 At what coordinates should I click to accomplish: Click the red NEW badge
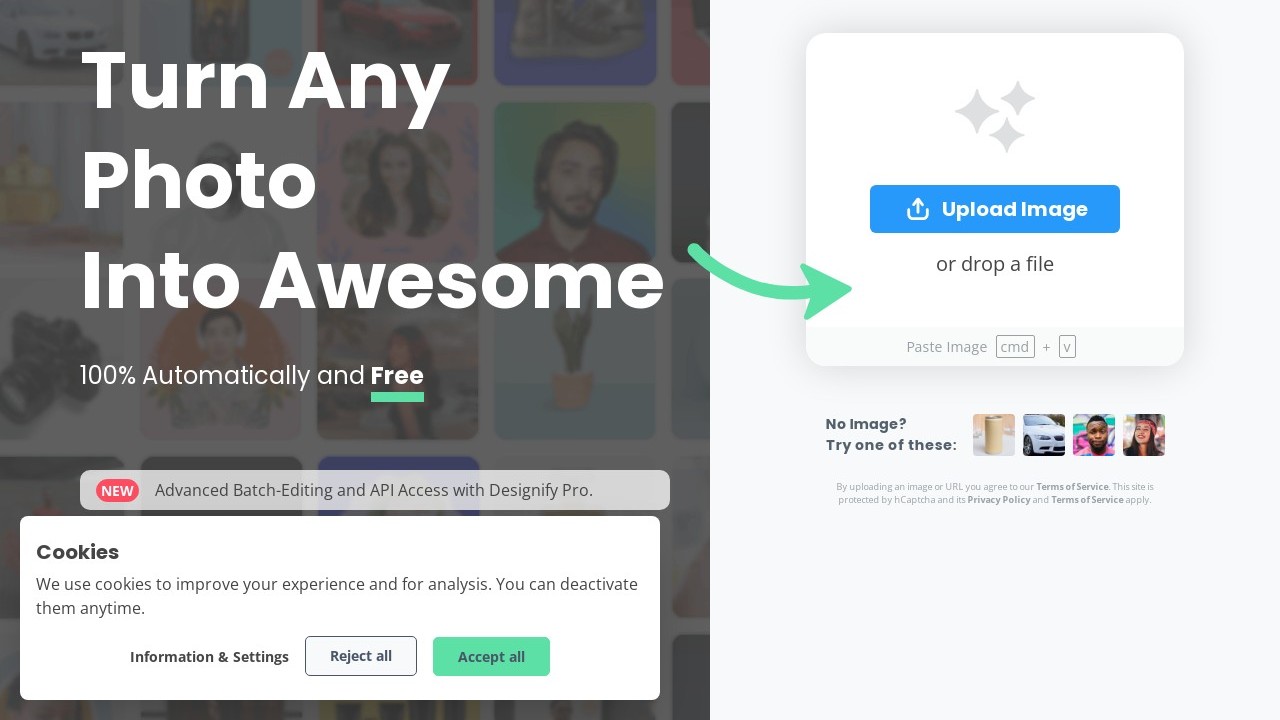(x=117, y=490)
